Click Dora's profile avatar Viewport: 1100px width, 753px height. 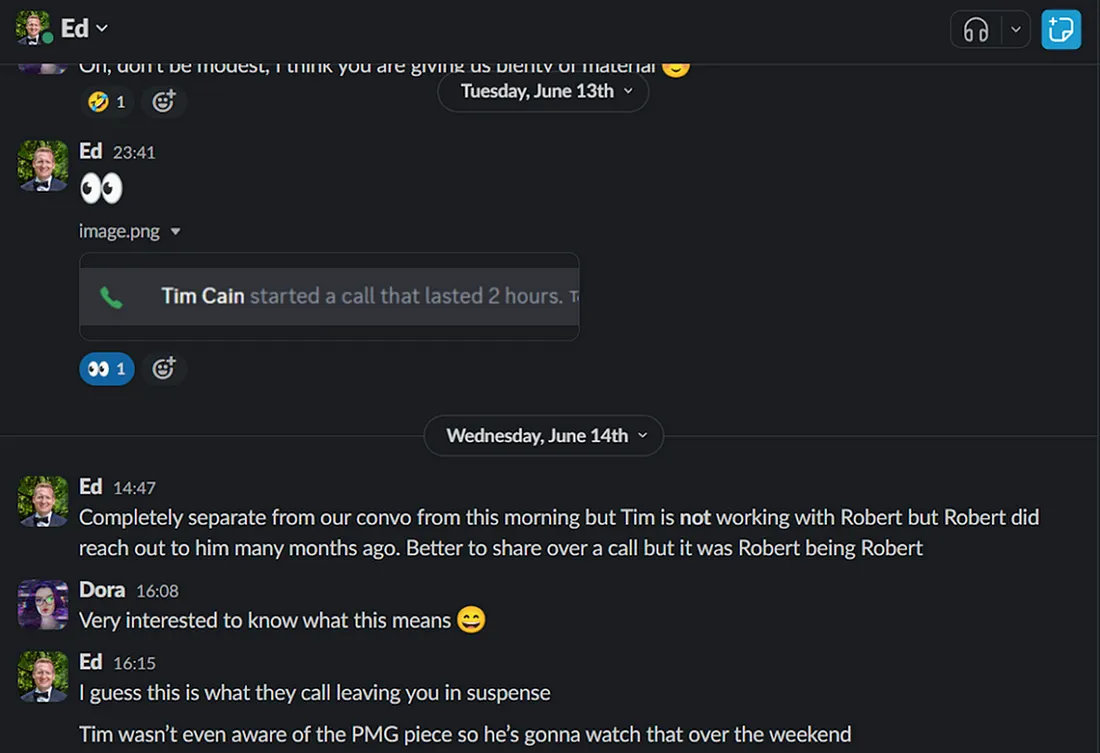click(43, 604)
